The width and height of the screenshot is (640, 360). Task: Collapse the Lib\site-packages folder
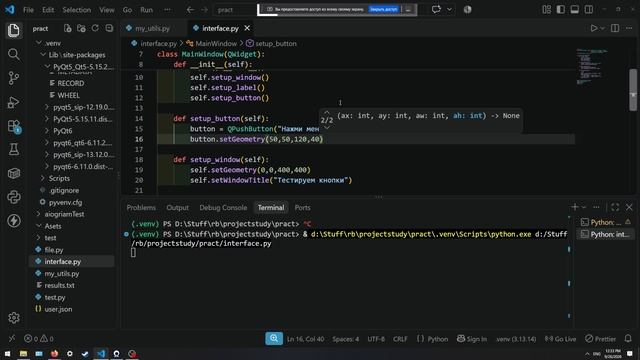tap(43, 55)
